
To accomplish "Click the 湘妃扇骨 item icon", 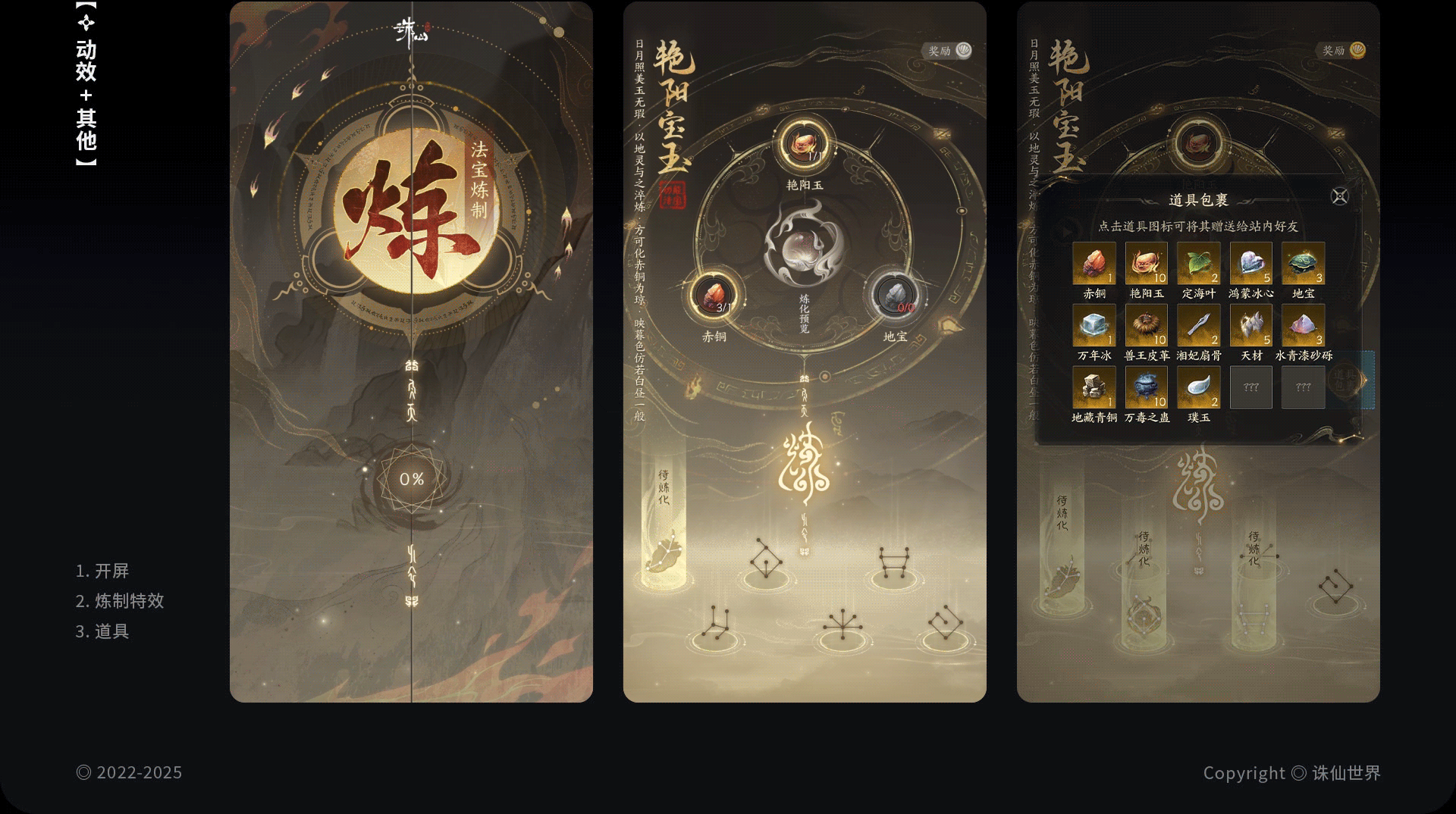I will coord(1198,325).
